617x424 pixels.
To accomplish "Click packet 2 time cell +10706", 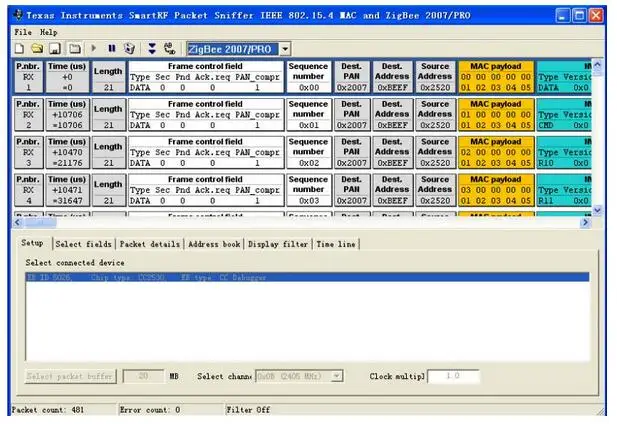I will 67,114.
